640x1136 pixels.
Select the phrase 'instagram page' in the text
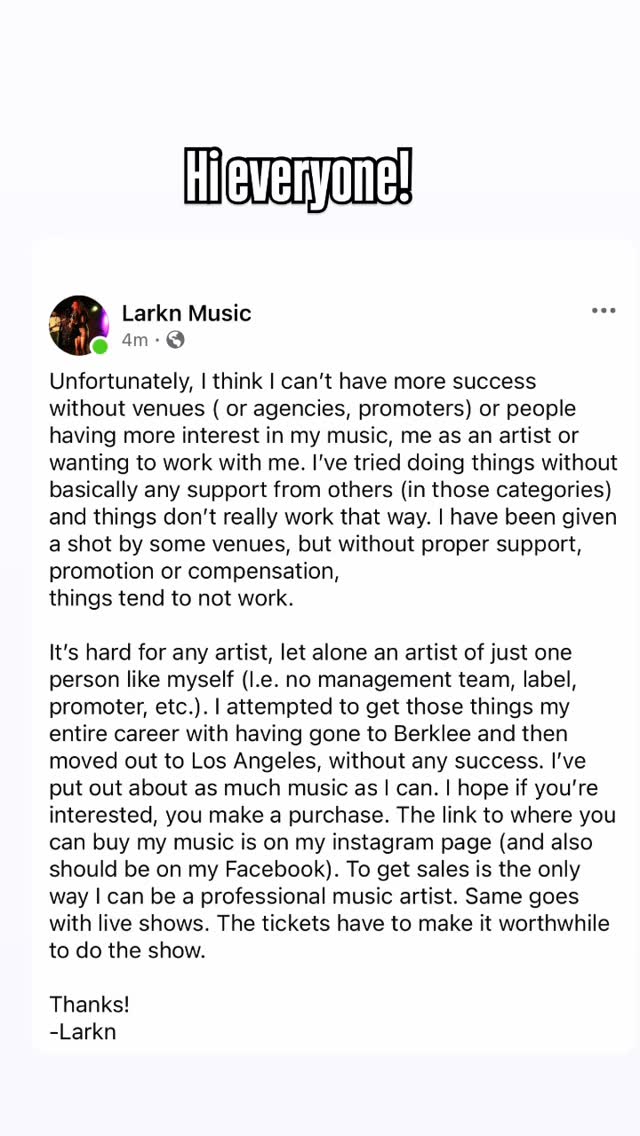pos(407,842)
